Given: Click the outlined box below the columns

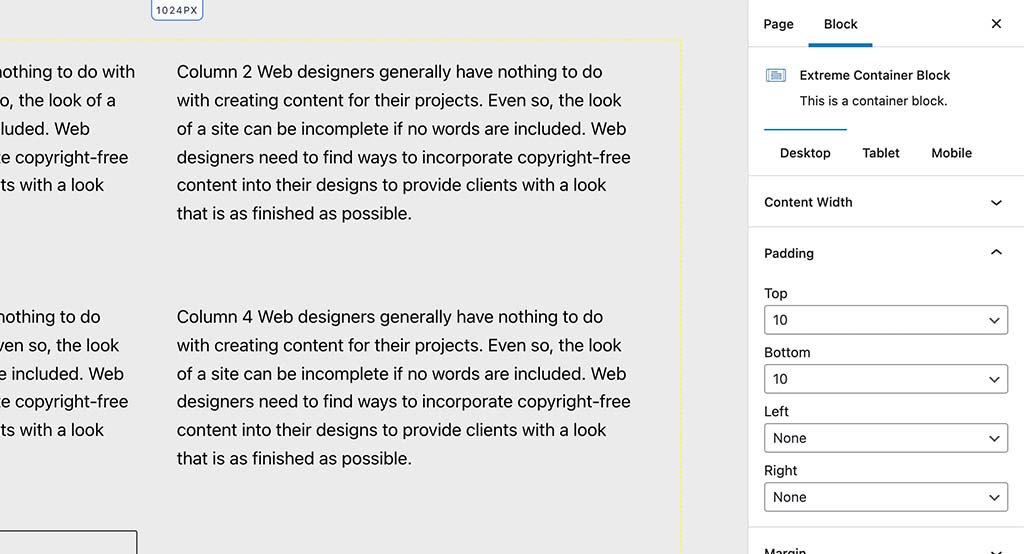Looking at the screenshot, I should click(68, 542).
